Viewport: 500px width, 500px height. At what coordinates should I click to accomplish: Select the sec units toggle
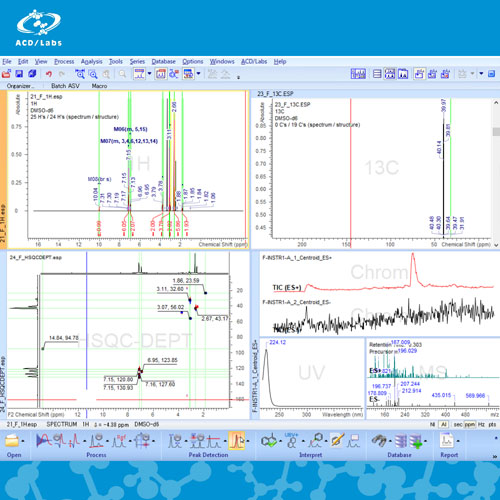pyautogui.click(x=458, y=424)
